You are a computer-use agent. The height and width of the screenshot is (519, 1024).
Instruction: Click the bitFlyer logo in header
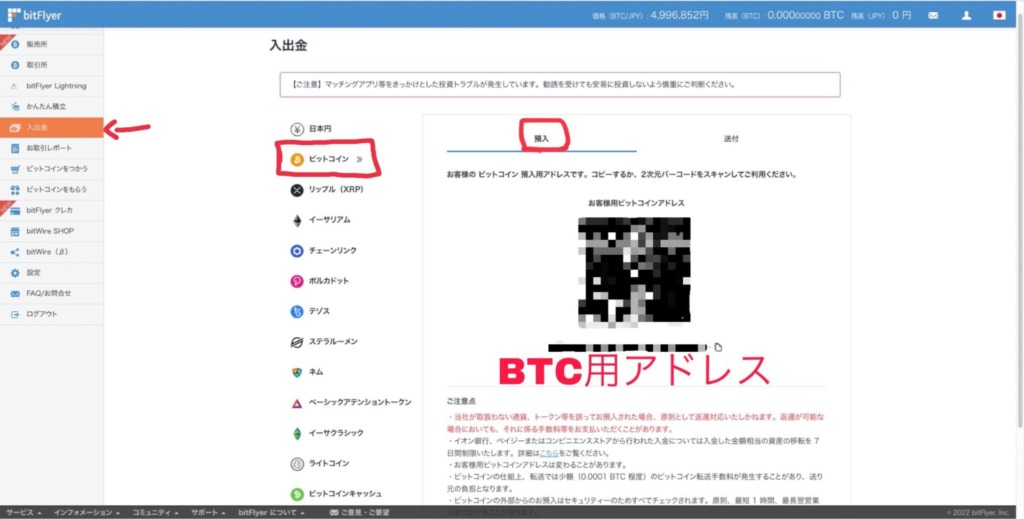point(34,15)
